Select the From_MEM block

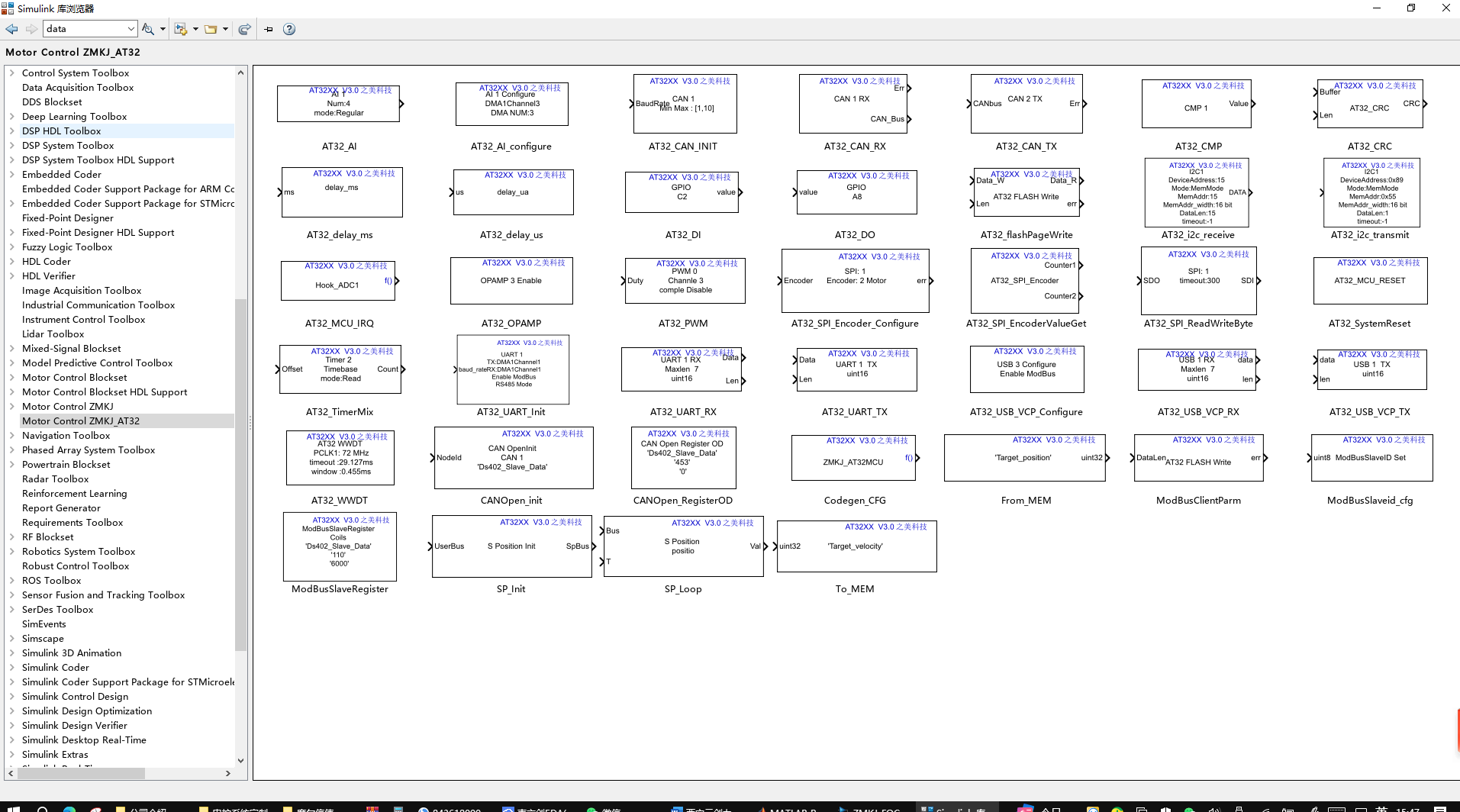1025,458
